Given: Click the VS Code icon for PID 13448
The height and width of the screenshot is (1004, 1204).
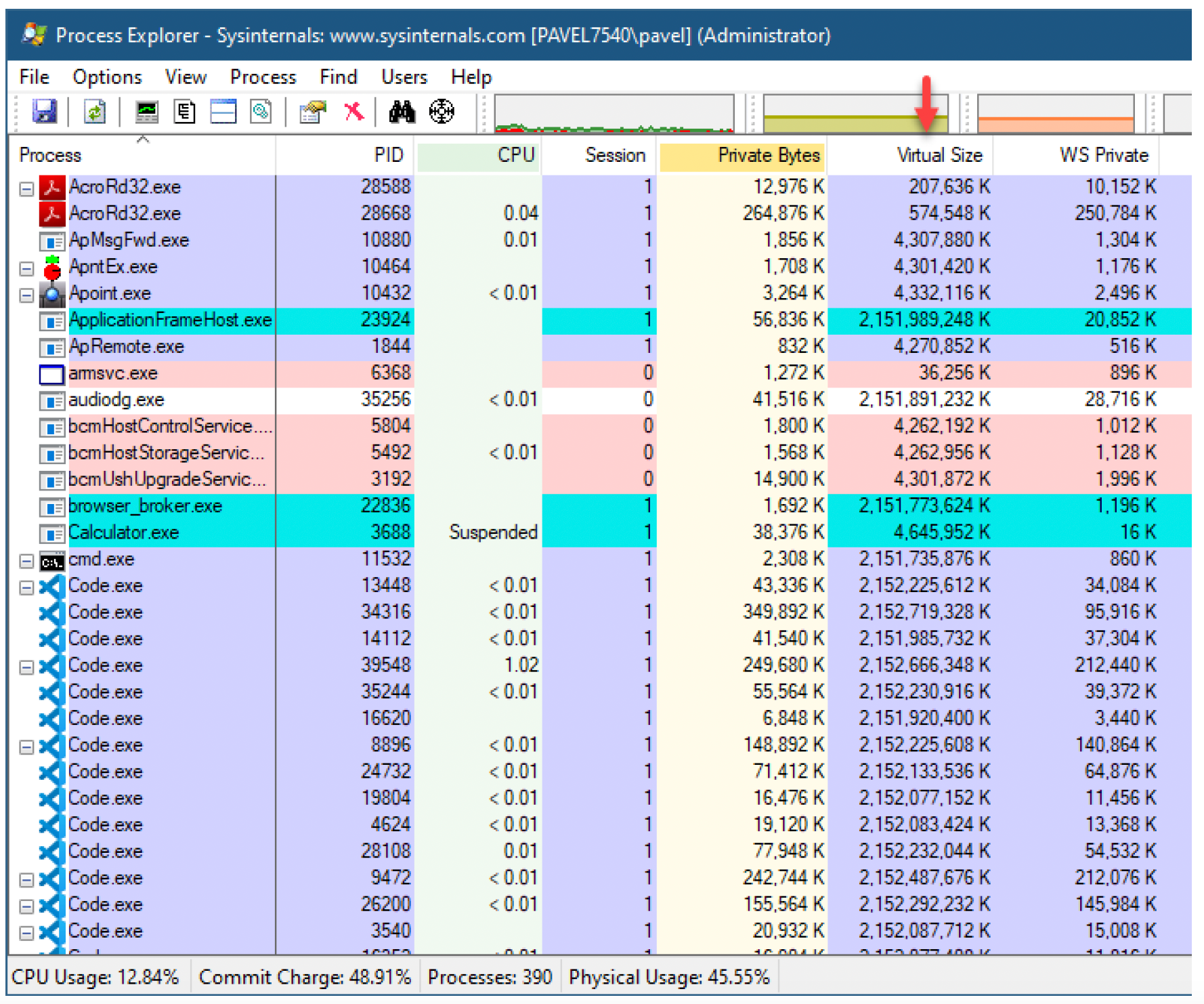Looking at the screenshot, I should point(52,586).
